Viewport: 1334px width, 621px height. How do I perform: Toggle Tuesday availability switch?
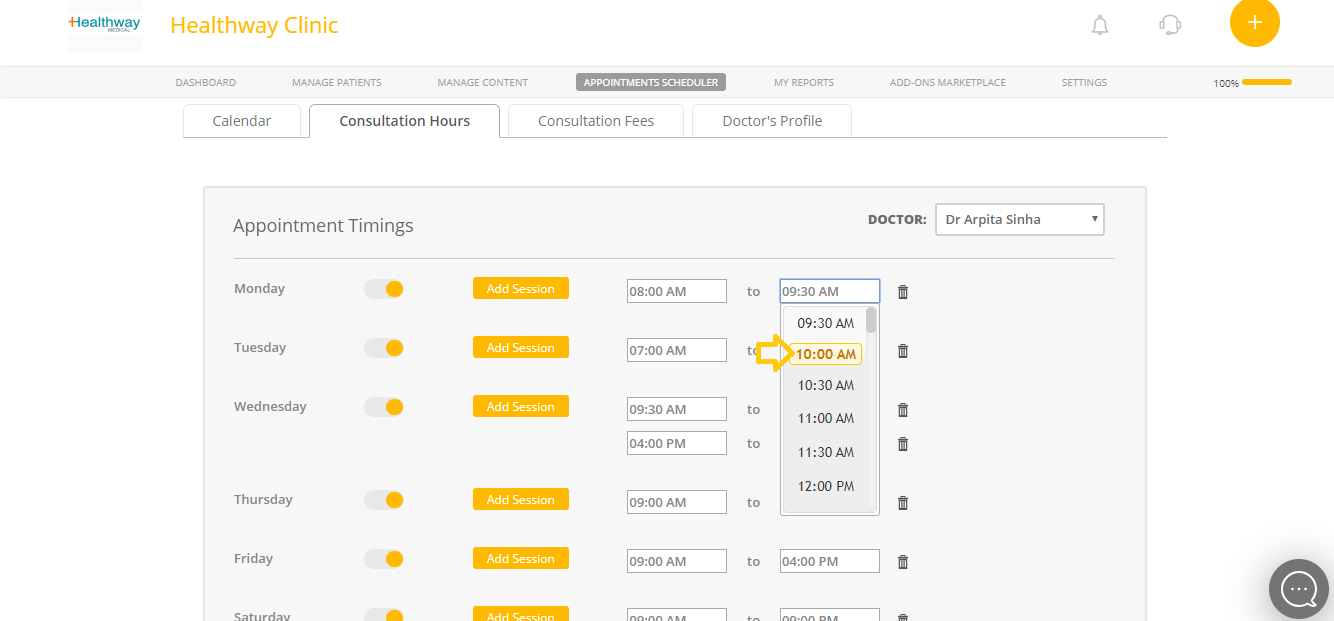coord(384,348)
